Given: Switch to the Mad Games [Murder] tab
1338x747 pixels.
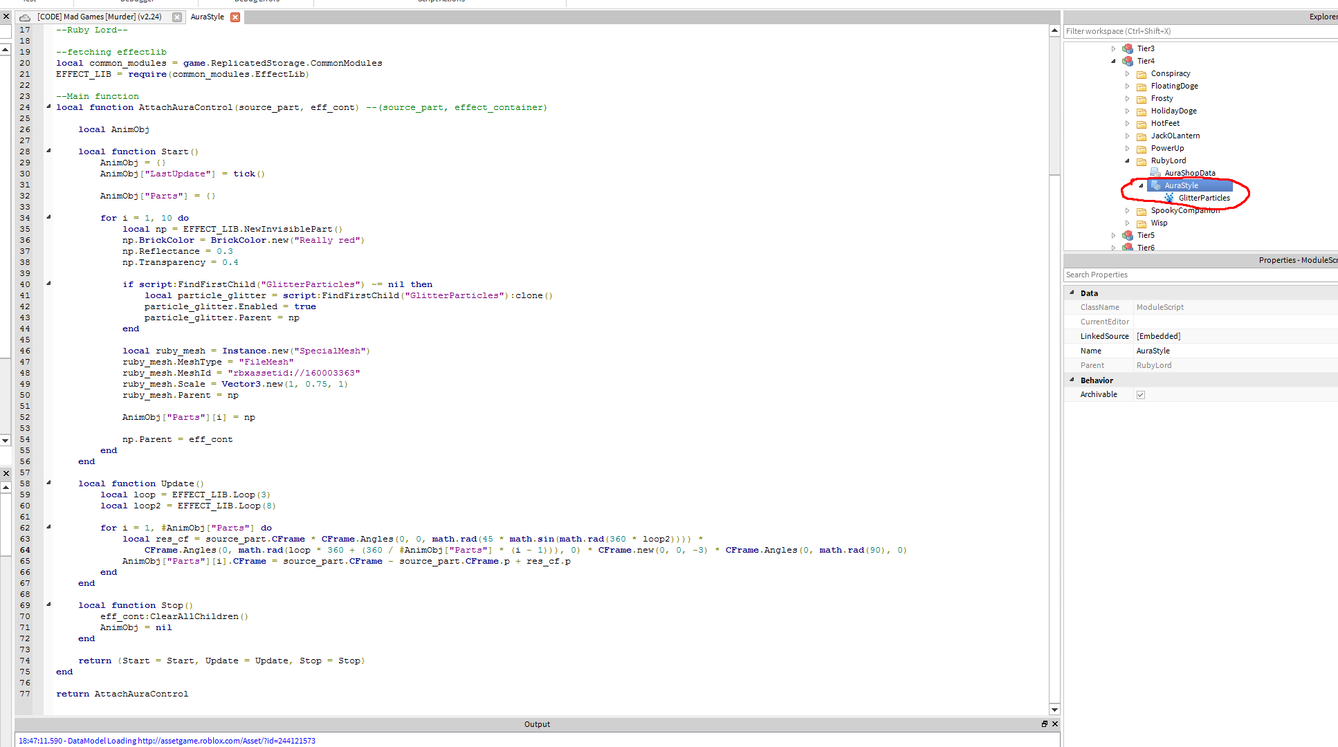Looking at the screenshot, I should tap(99, 17).
